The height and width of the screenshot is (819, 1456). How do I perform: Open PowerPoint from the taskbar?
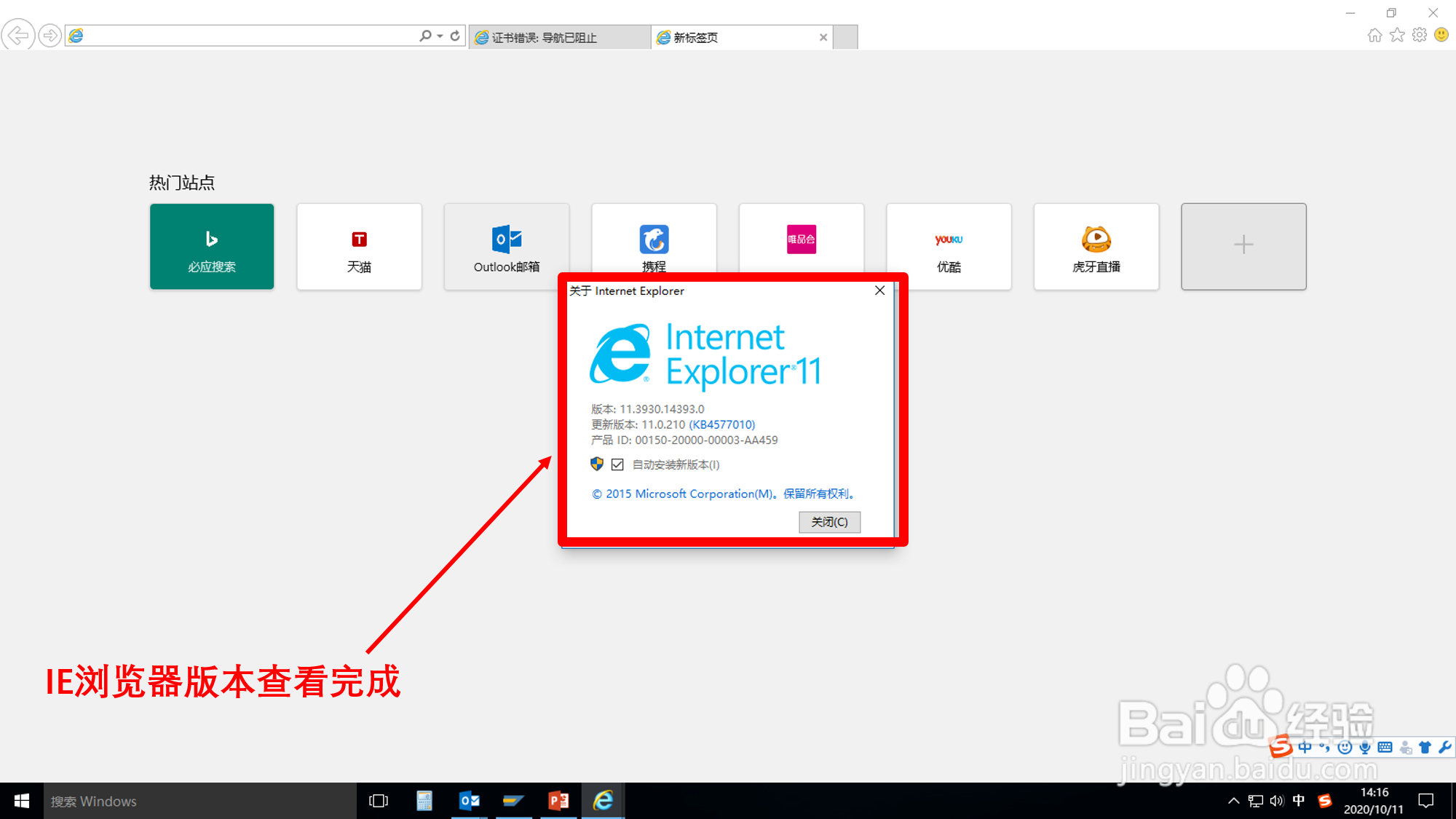[x=558, y=801]
